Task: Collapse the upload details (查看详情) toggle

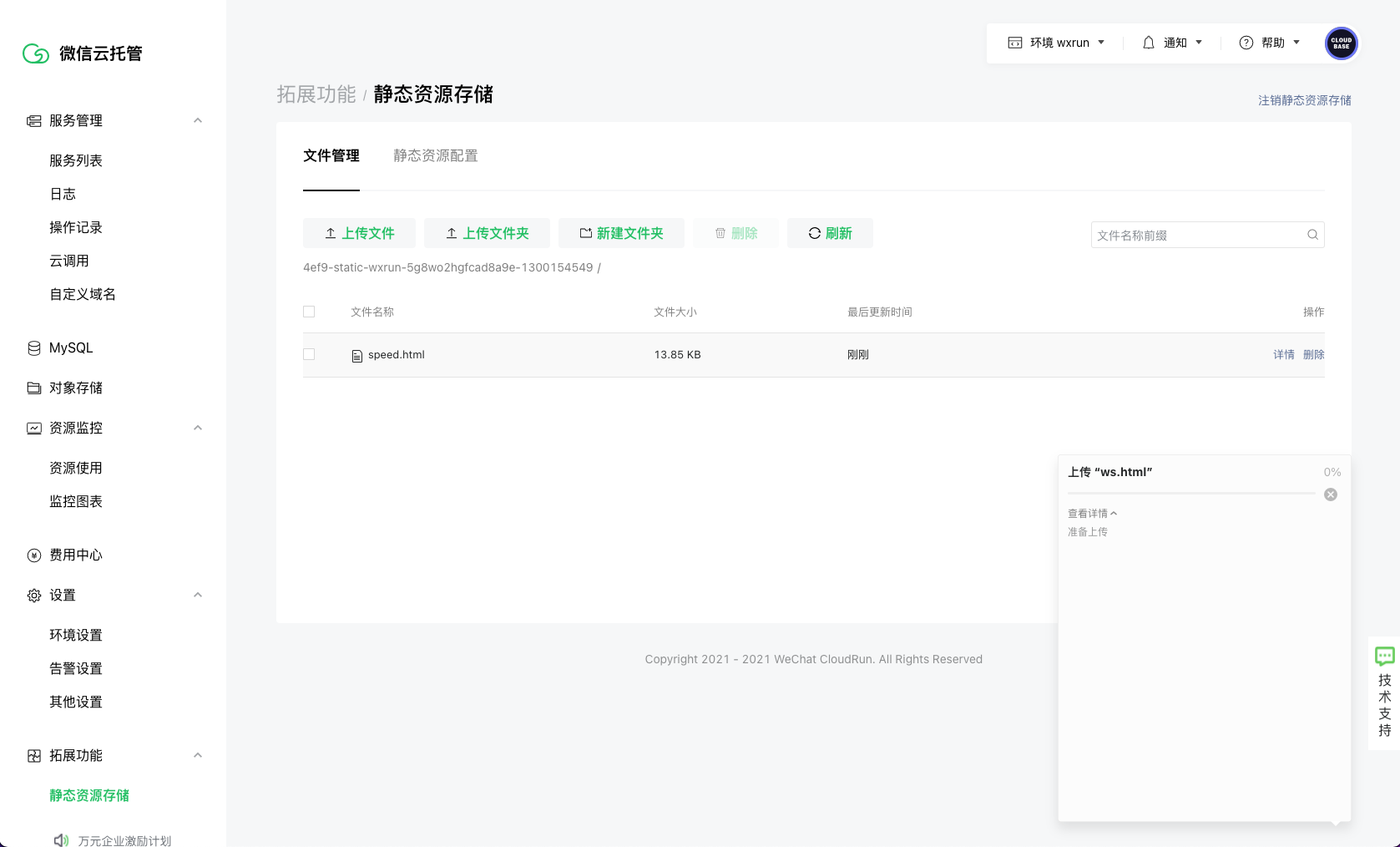Action: click(x=1092, y=514)
